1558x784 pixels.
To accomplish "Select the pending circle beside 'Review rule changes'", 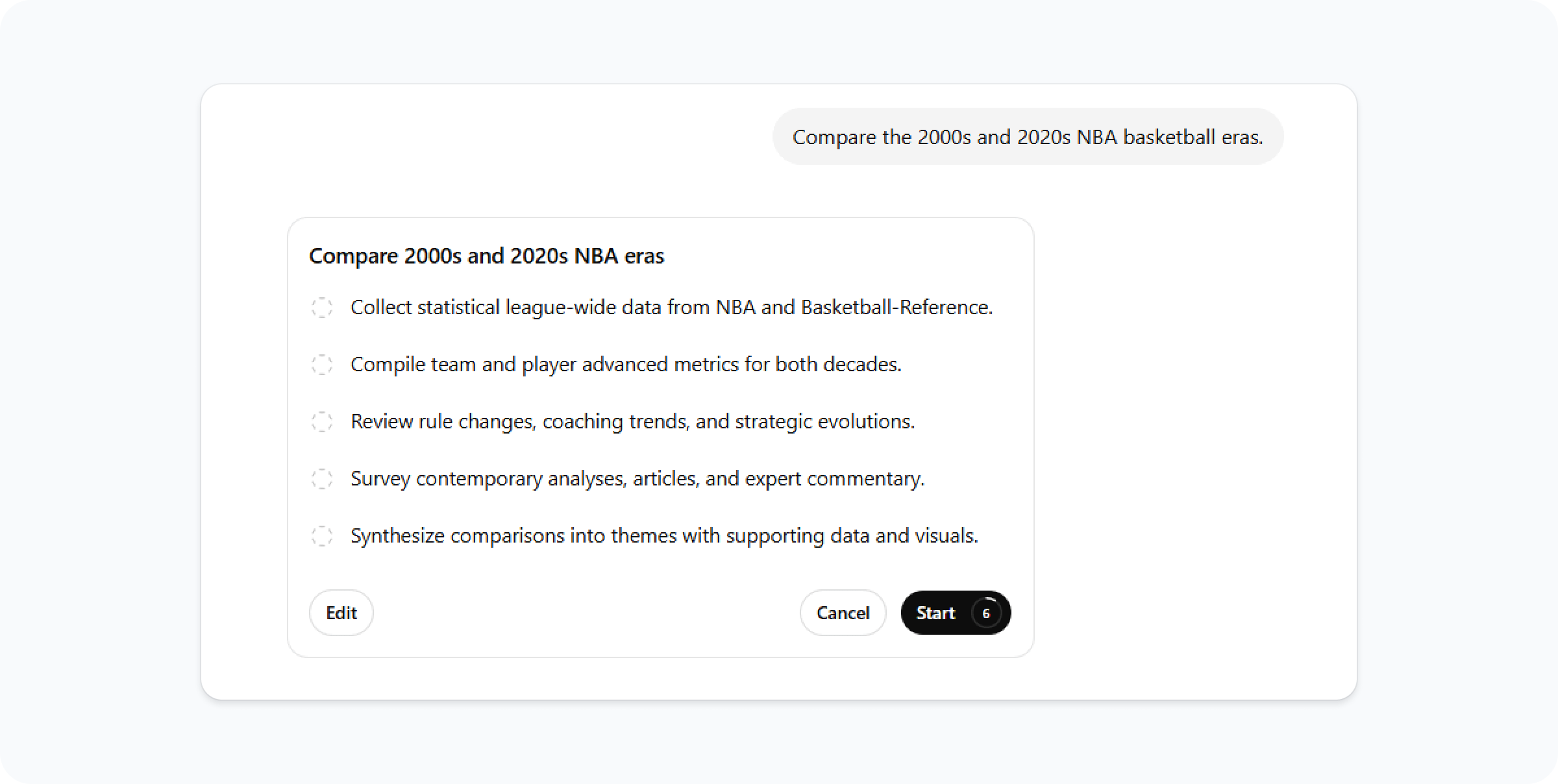I will (322, 422).
